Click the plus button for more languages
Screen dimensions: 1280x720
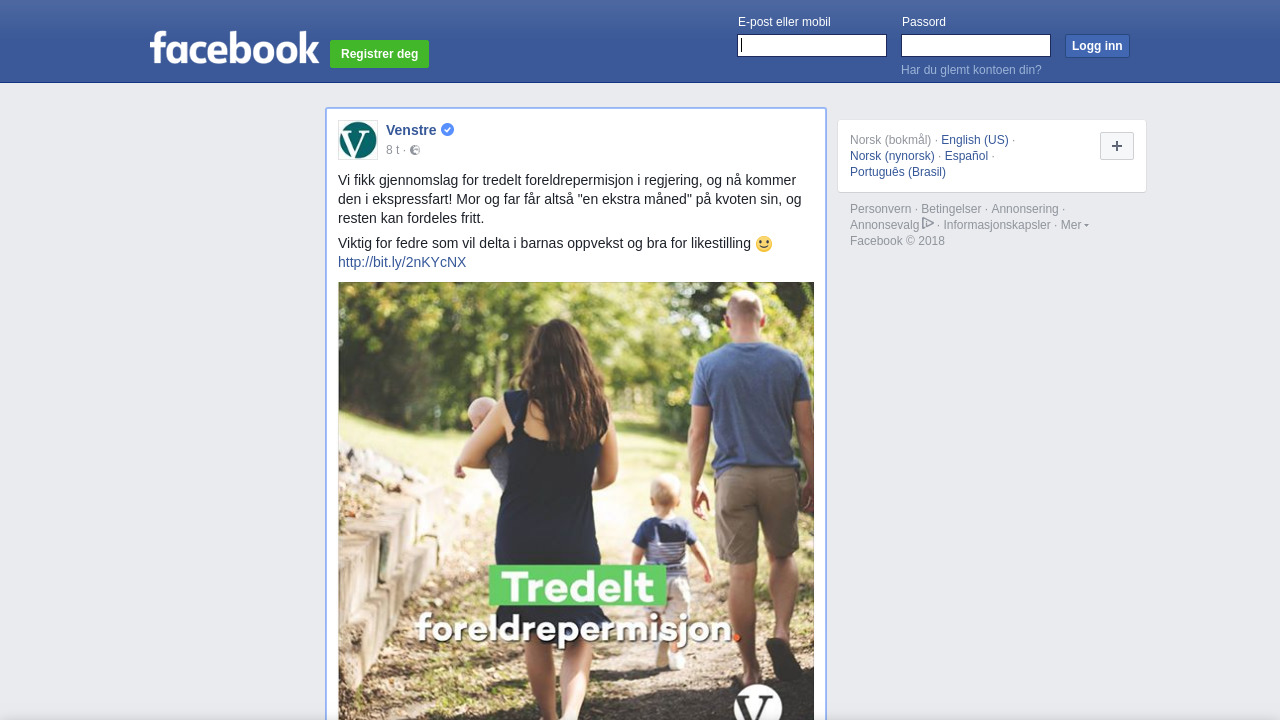(x=1117, y=146)
